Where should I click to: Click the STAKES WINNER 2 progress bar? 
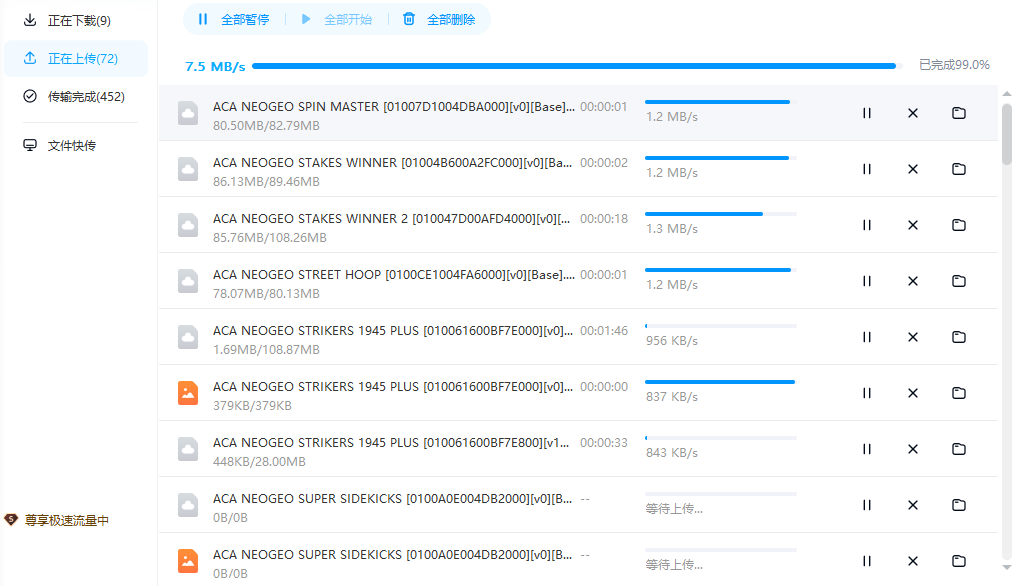tap(721, 214)
